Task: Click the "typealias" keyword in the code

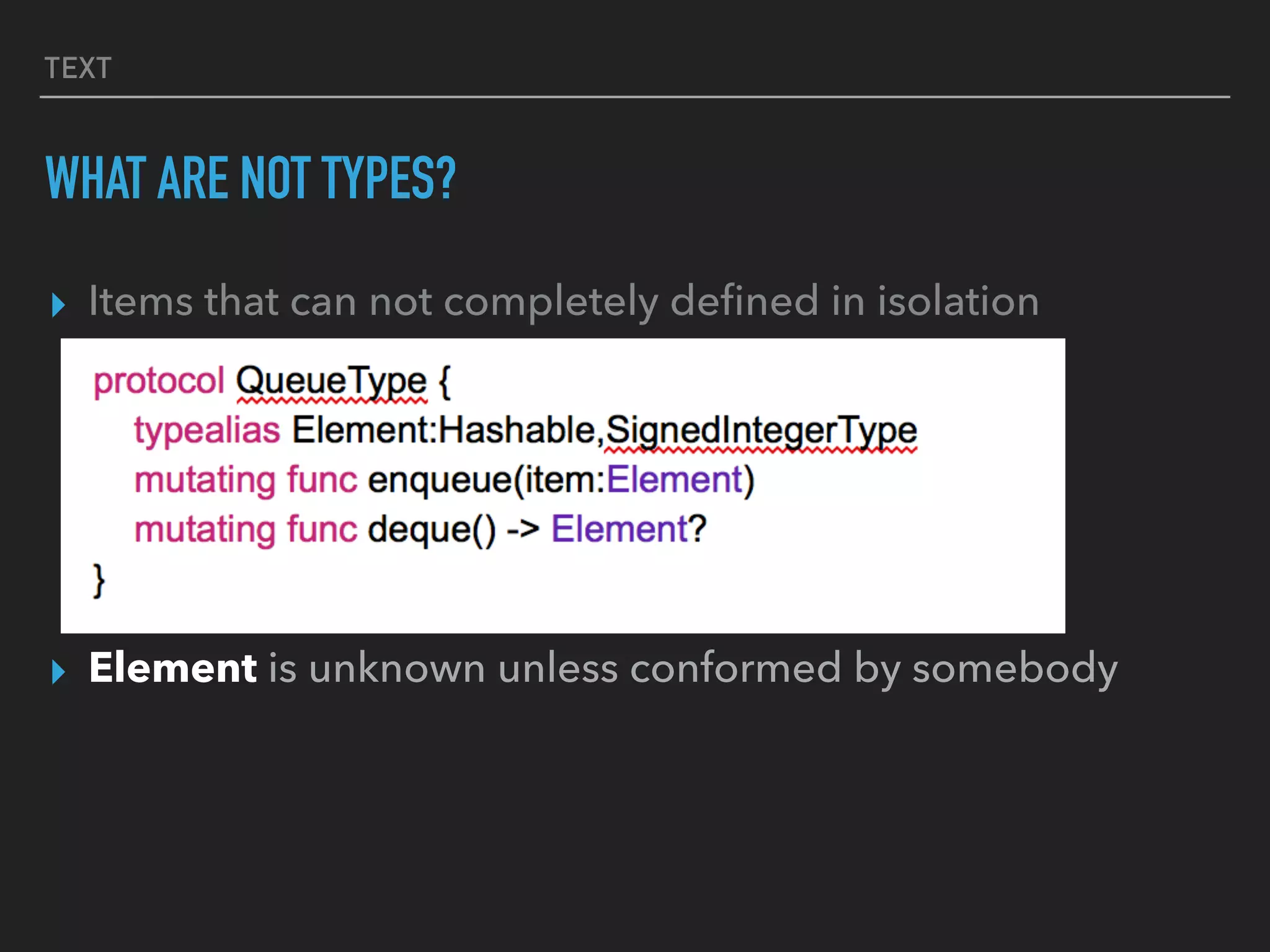Action: click(x=207, y=430)
